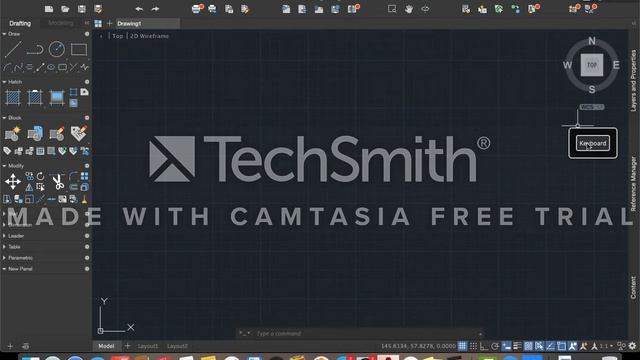Add a new drawing tab
This screenshot has width=640, height=360.
pos(109,24)
